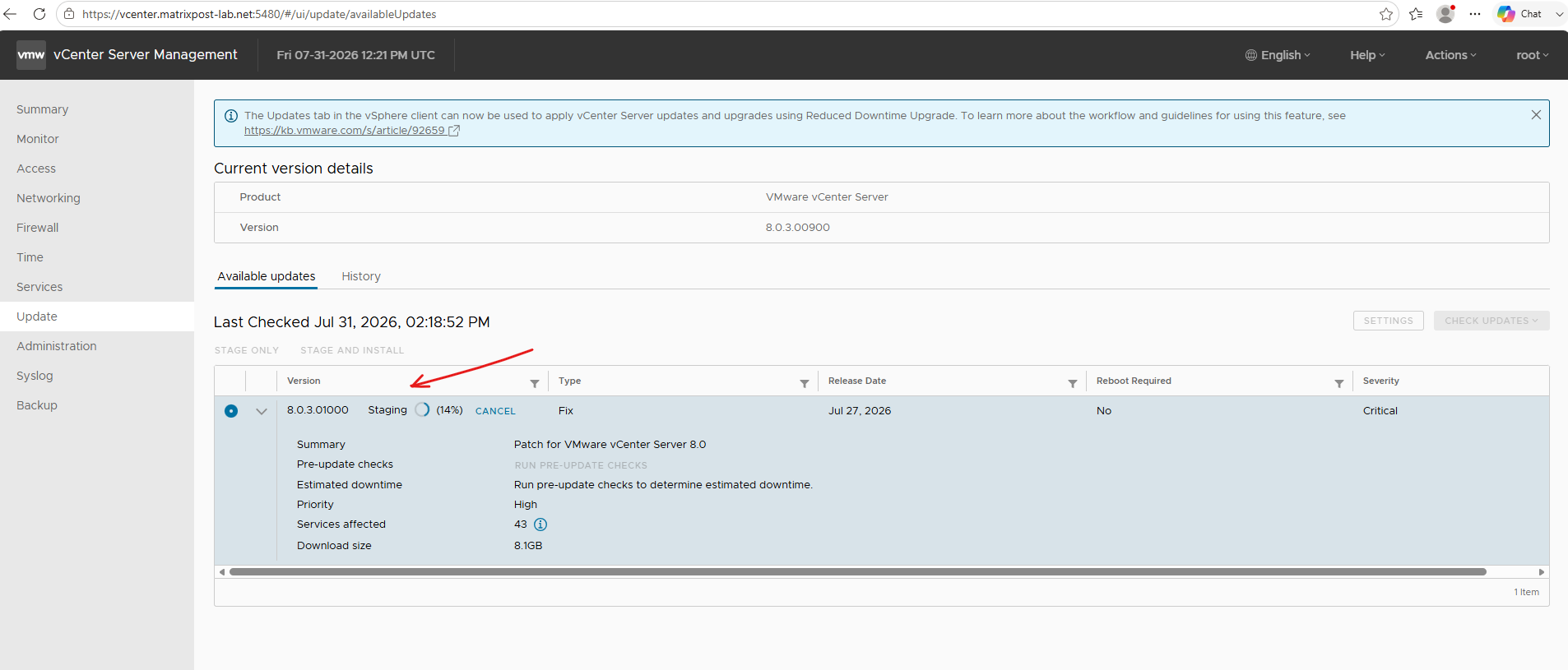Viewport: 1568px width, 670px height.
Task: Filter the Release Date column
Action: coord(1073,383)
